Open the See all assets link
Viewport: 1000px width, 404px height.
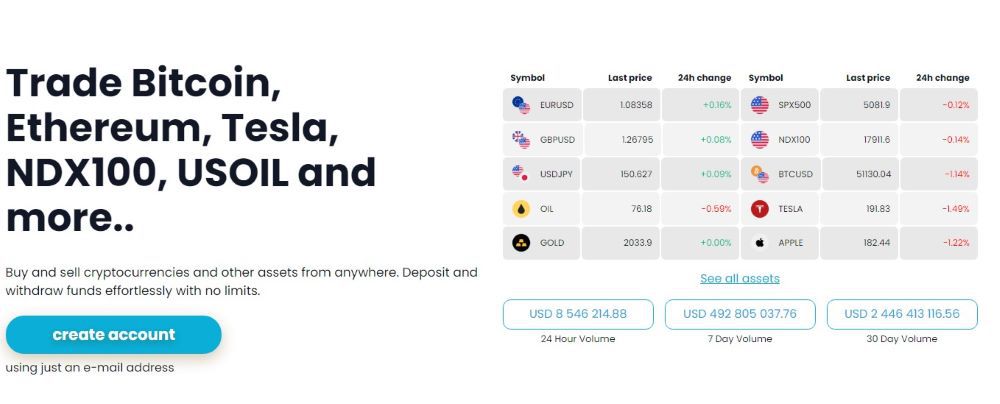point(740,278)
